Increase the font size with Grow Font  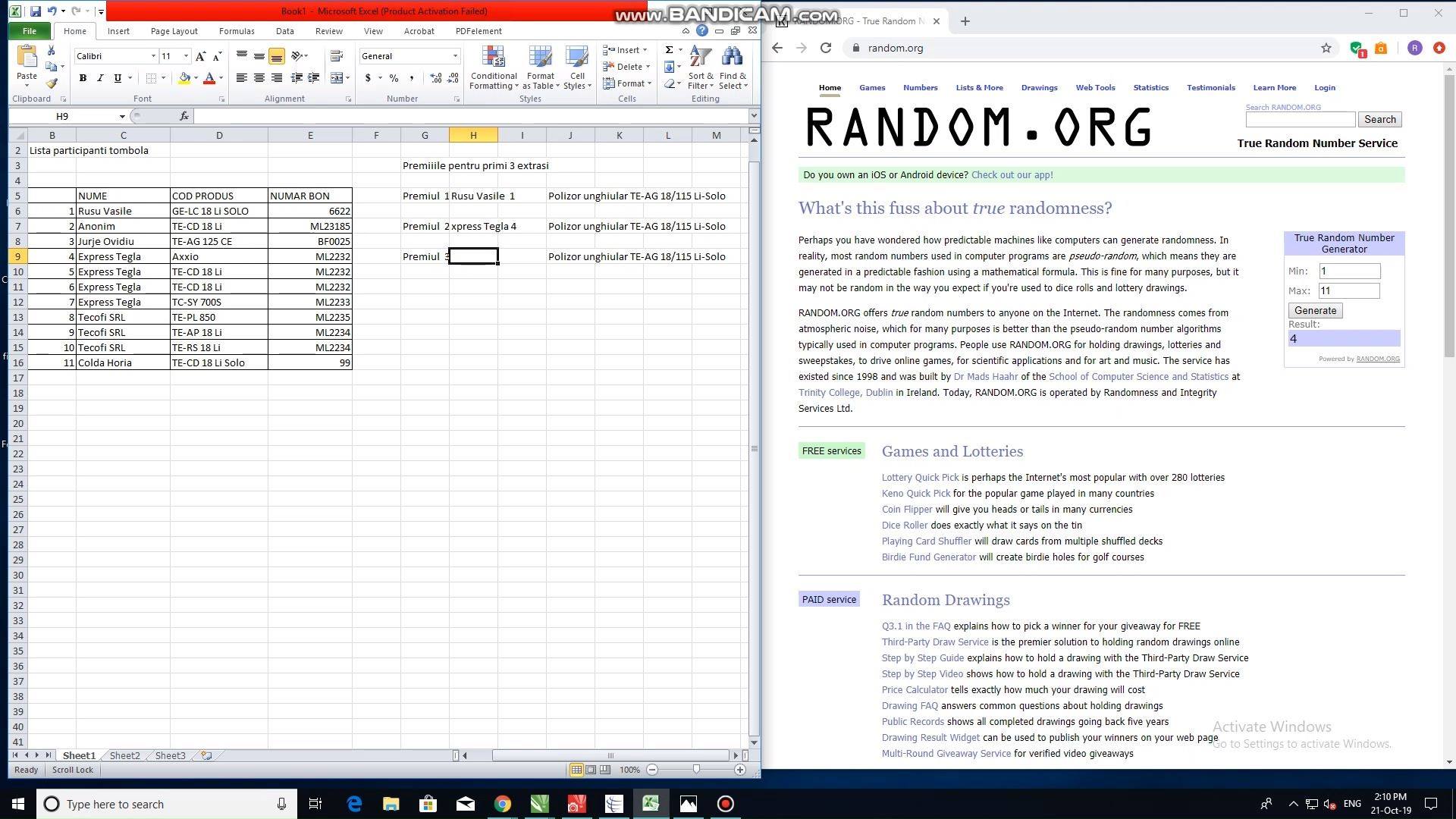pyautogui.click(x=200, y=56)
